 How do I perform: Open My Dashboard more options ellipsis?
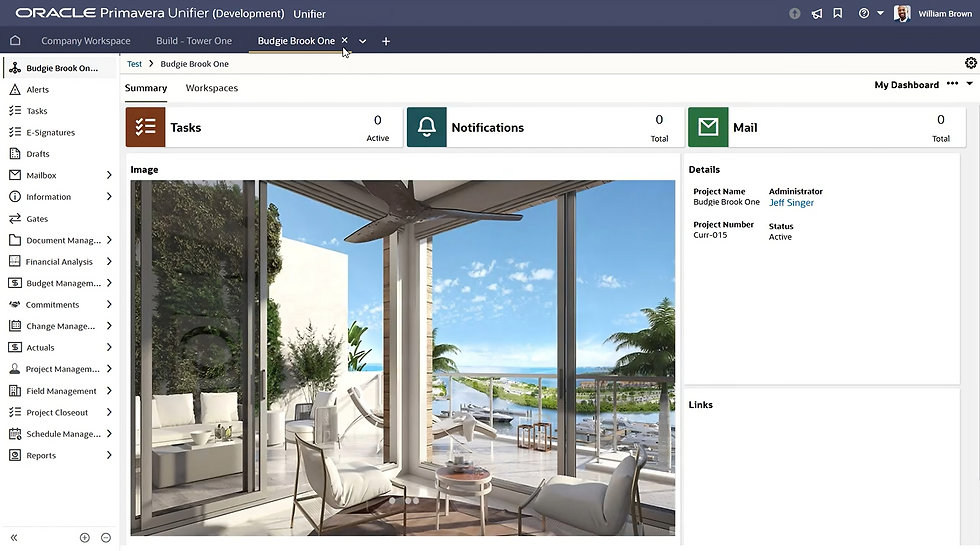952,84
